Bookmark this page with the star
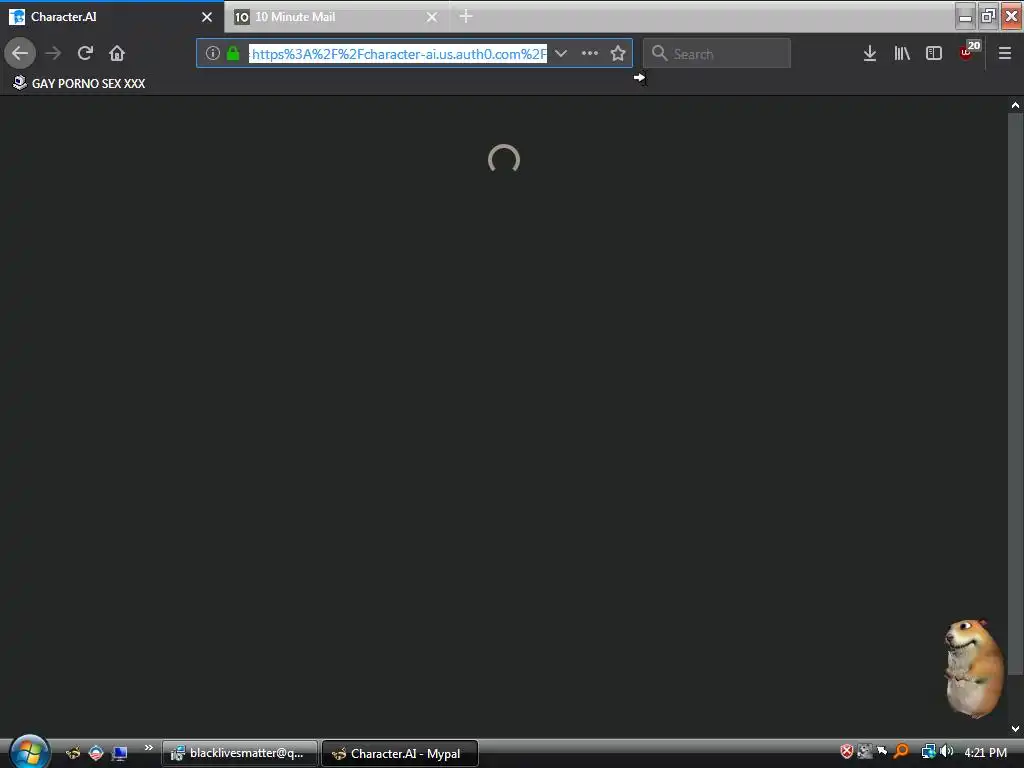The width and height of the screenshot is (1024, 768). 618,53
